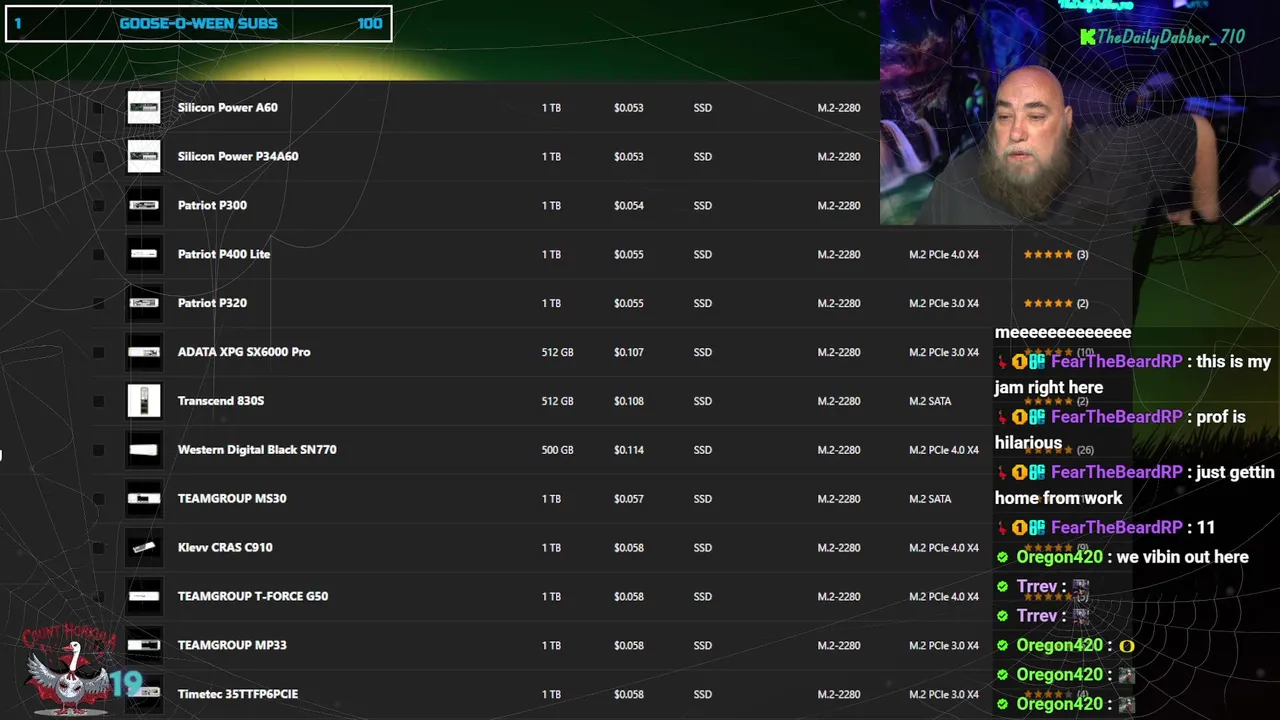Click the 1 TB capacity for Patriot P320
1280x720 pixels.
(551, 303)
